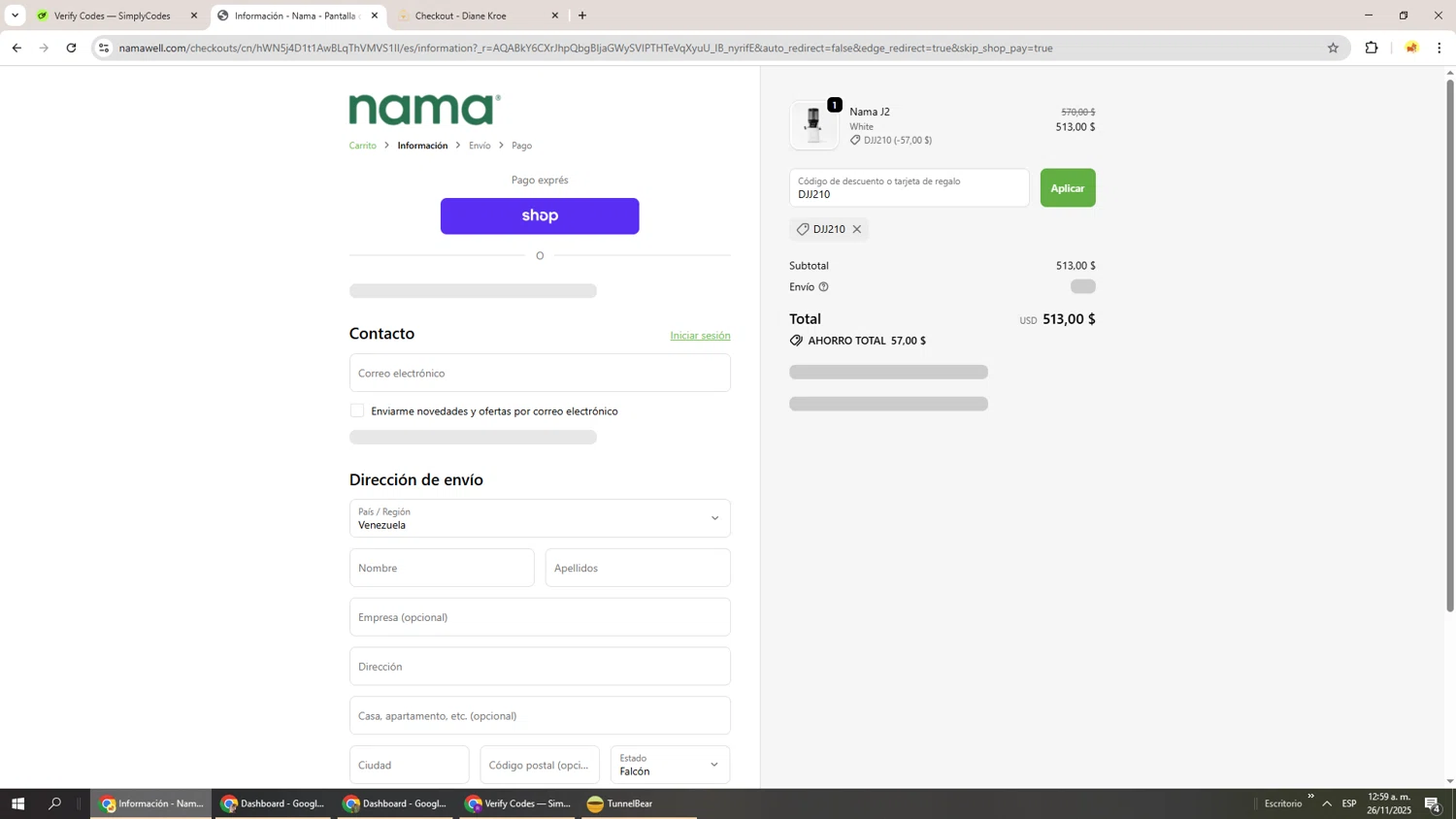
Task: Click the page vertical scrollbar
Action: pos(1450,345)
